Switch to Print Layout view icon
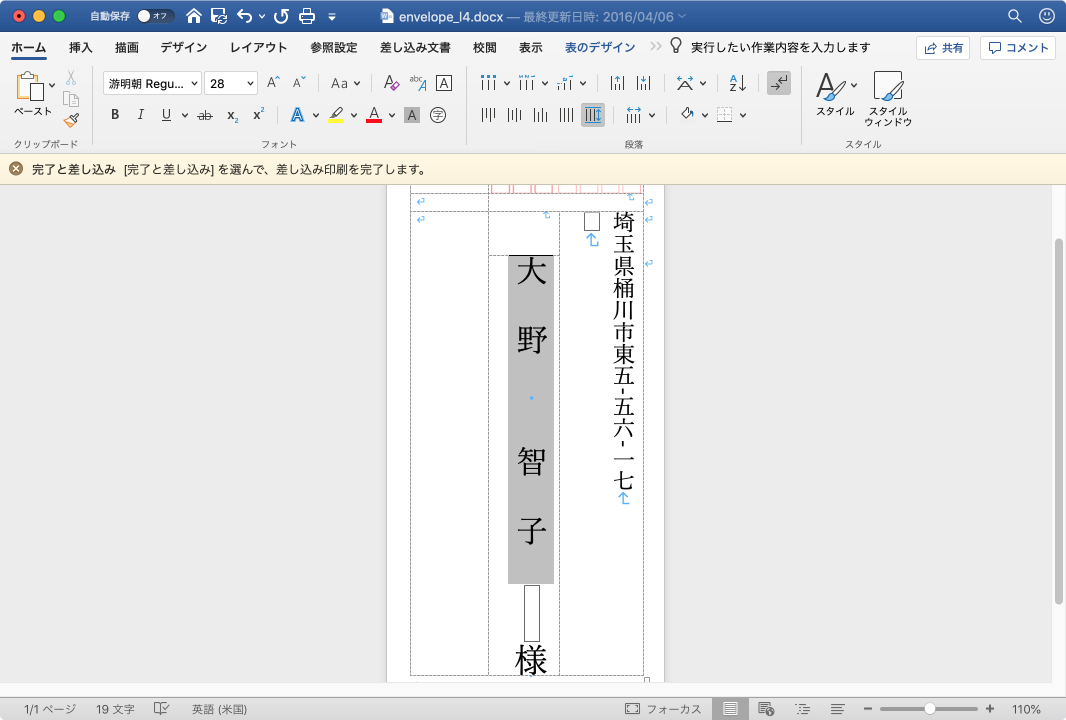 pyautogui.click(x=730, y=709)
